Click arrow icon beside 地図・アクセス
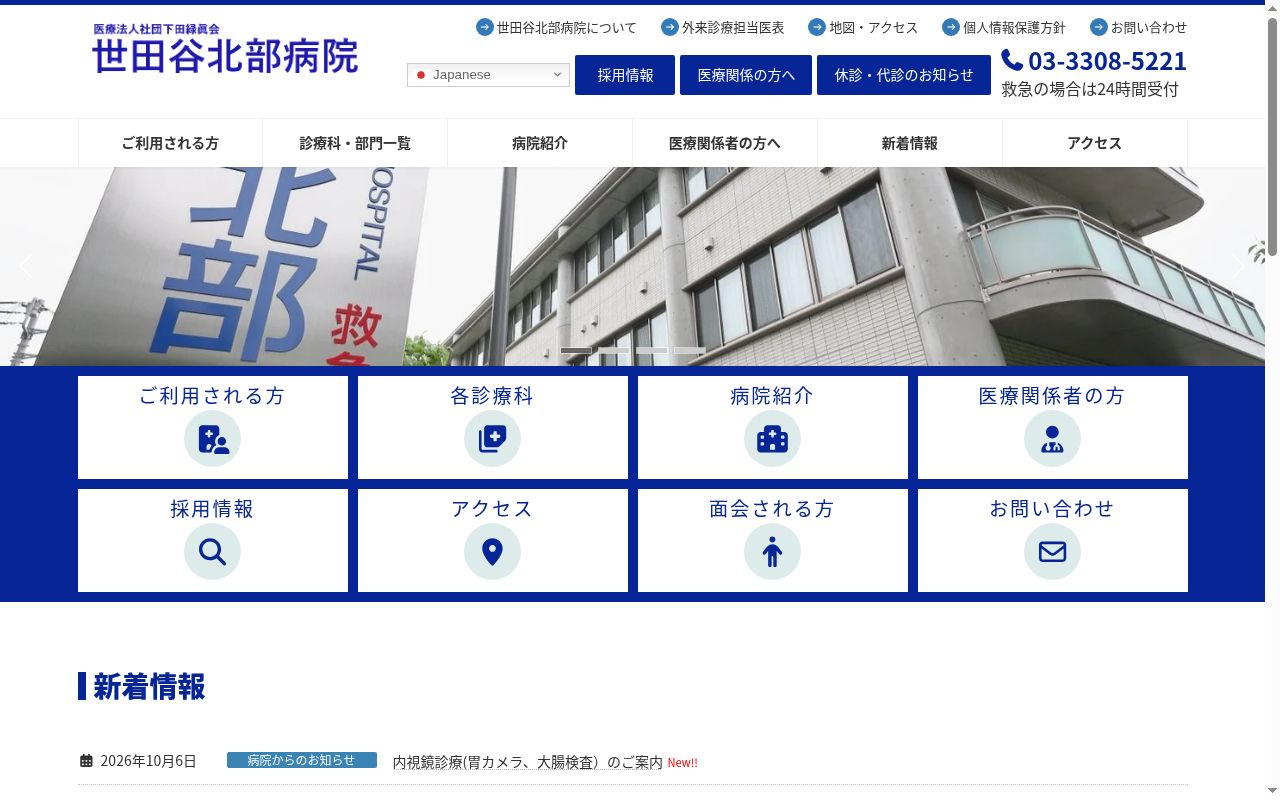 click(817, 27)
